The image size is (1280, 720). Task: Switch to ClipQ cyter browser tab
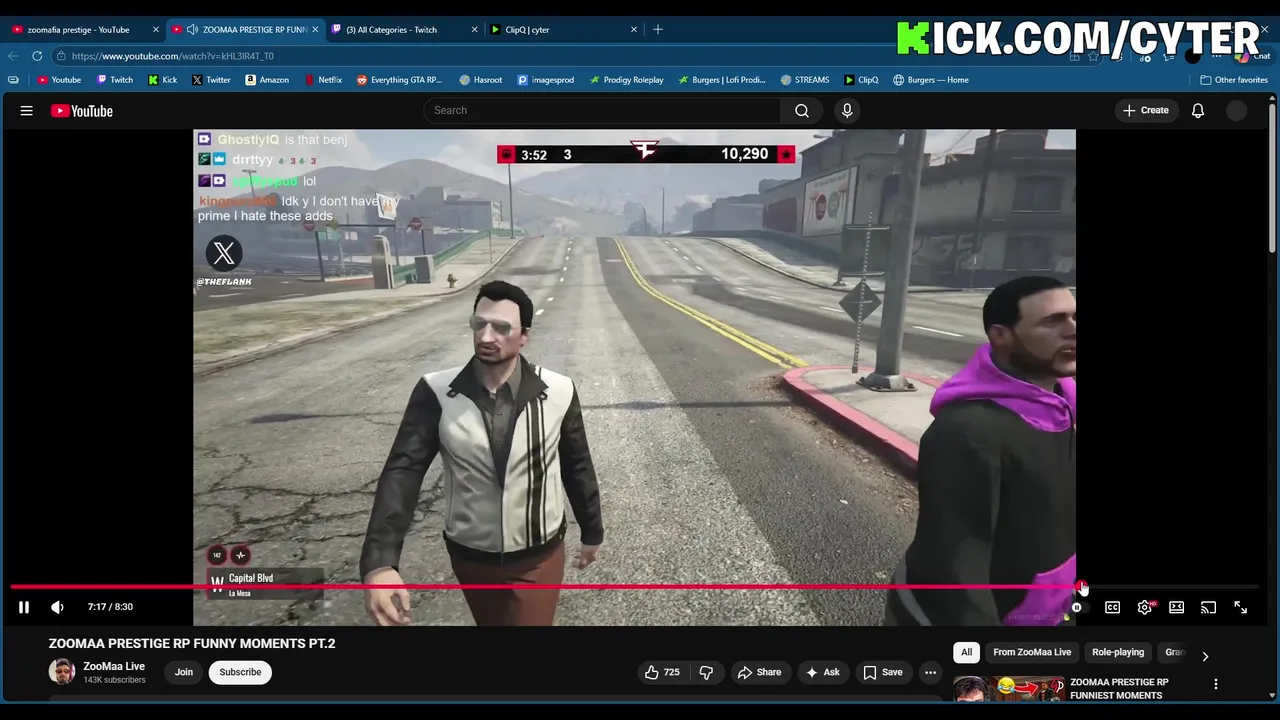pos(563,30)
